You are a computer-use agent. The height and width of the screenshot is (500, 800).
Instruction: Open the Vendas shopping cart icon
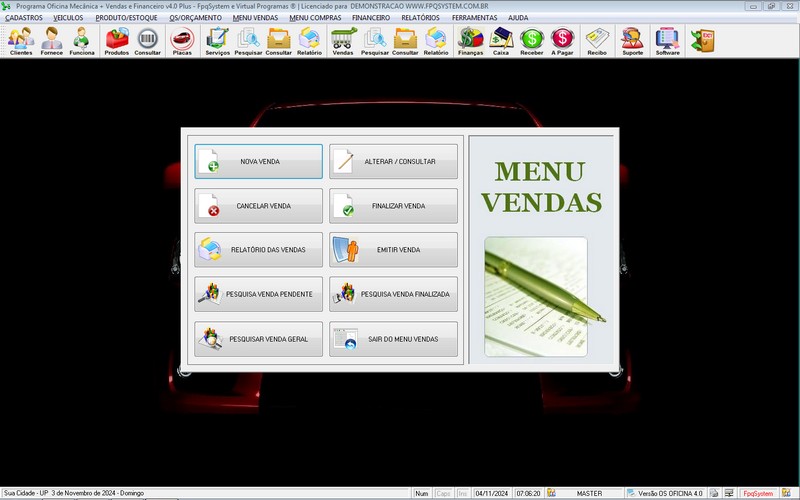(343, 41)
